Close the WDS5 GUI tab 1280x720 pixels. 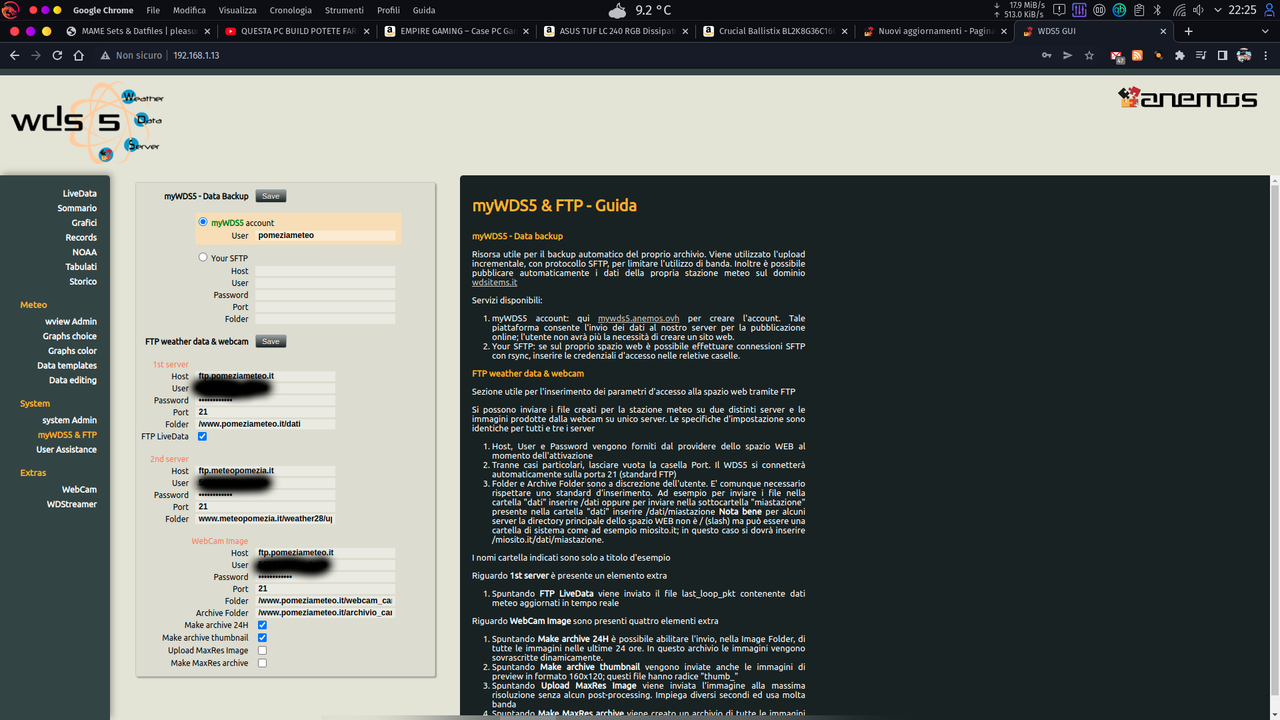click(x=1163, y=31)
